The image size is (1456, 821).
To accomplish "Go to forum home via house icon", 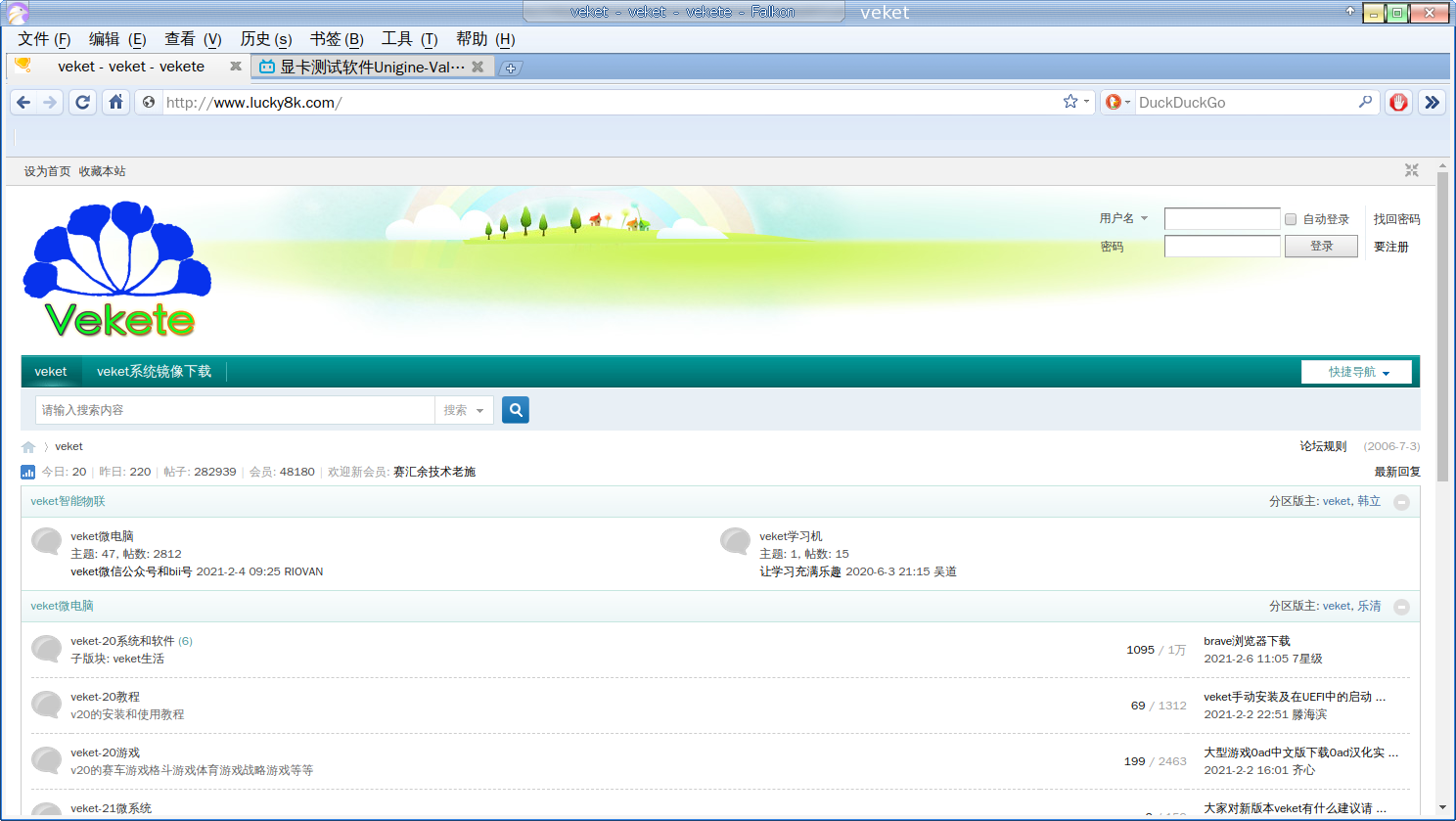I will pos(28,447).
